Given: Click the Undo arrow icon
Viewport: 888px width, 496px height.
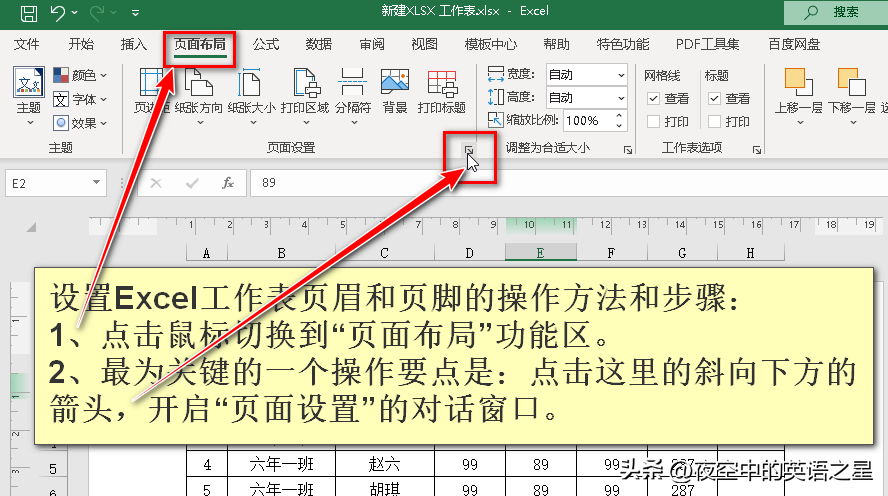Looking at the screenshot, I should (58, 13).
